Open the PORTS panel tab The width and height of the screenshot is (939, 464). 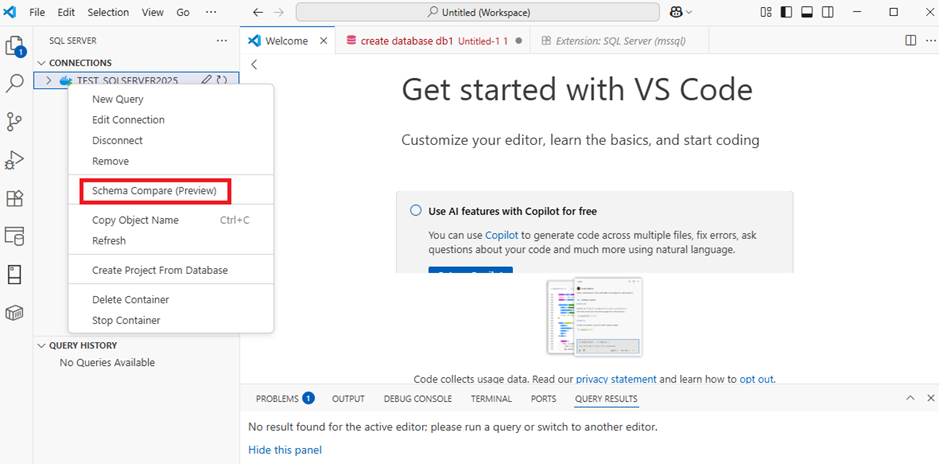pyautogui.click(x=544, y=398)
